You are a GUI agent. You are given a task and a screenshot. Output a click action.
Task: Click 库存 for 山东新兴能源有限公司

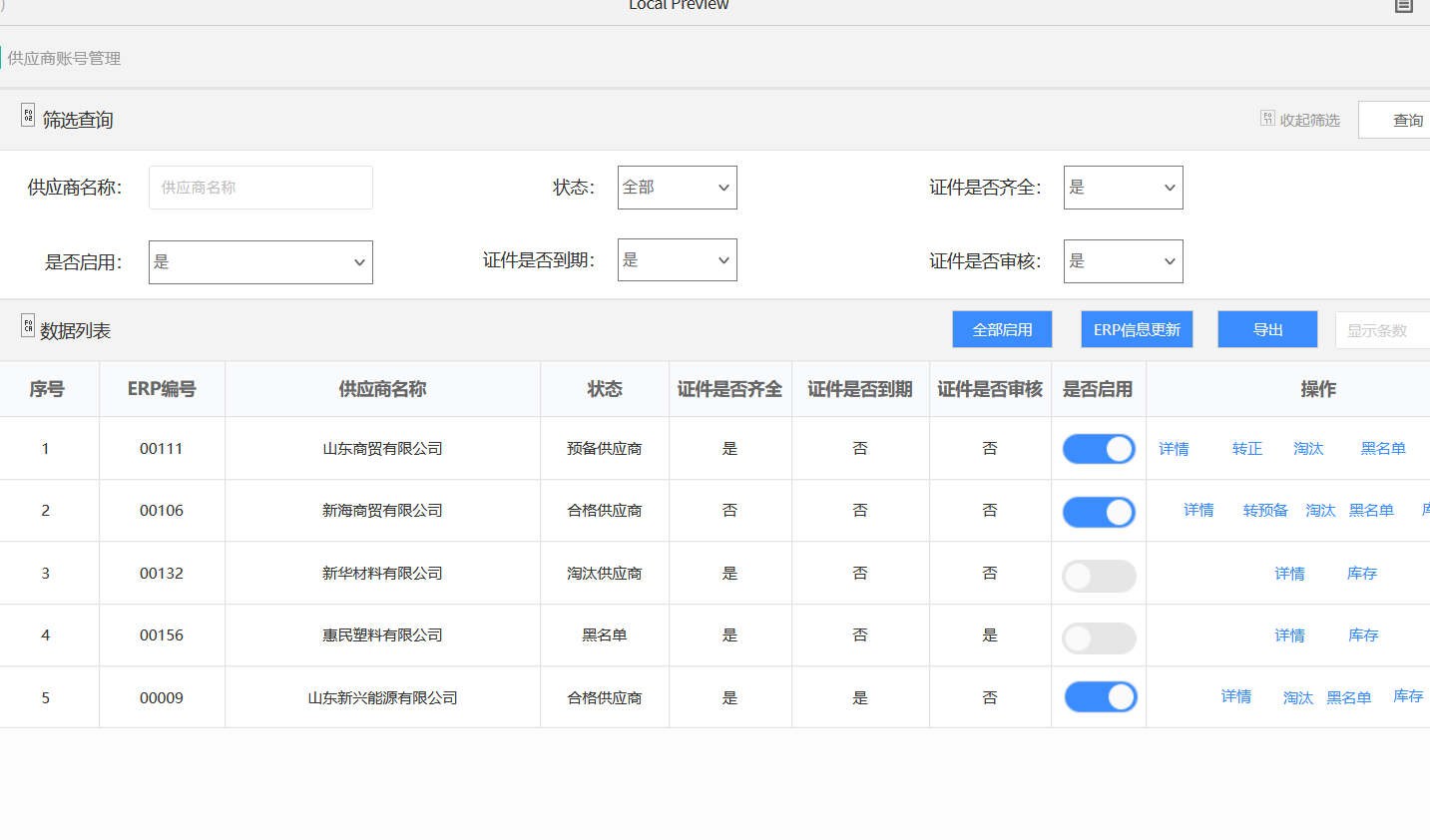click(1408, 696)
